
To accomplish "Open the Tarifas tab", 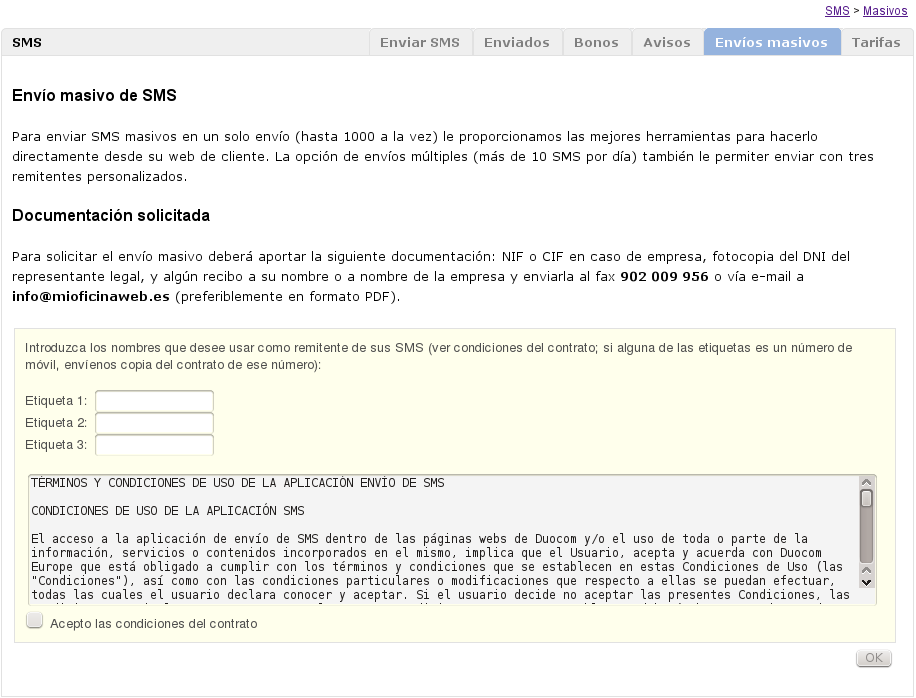I will click(x=876, y=43).
